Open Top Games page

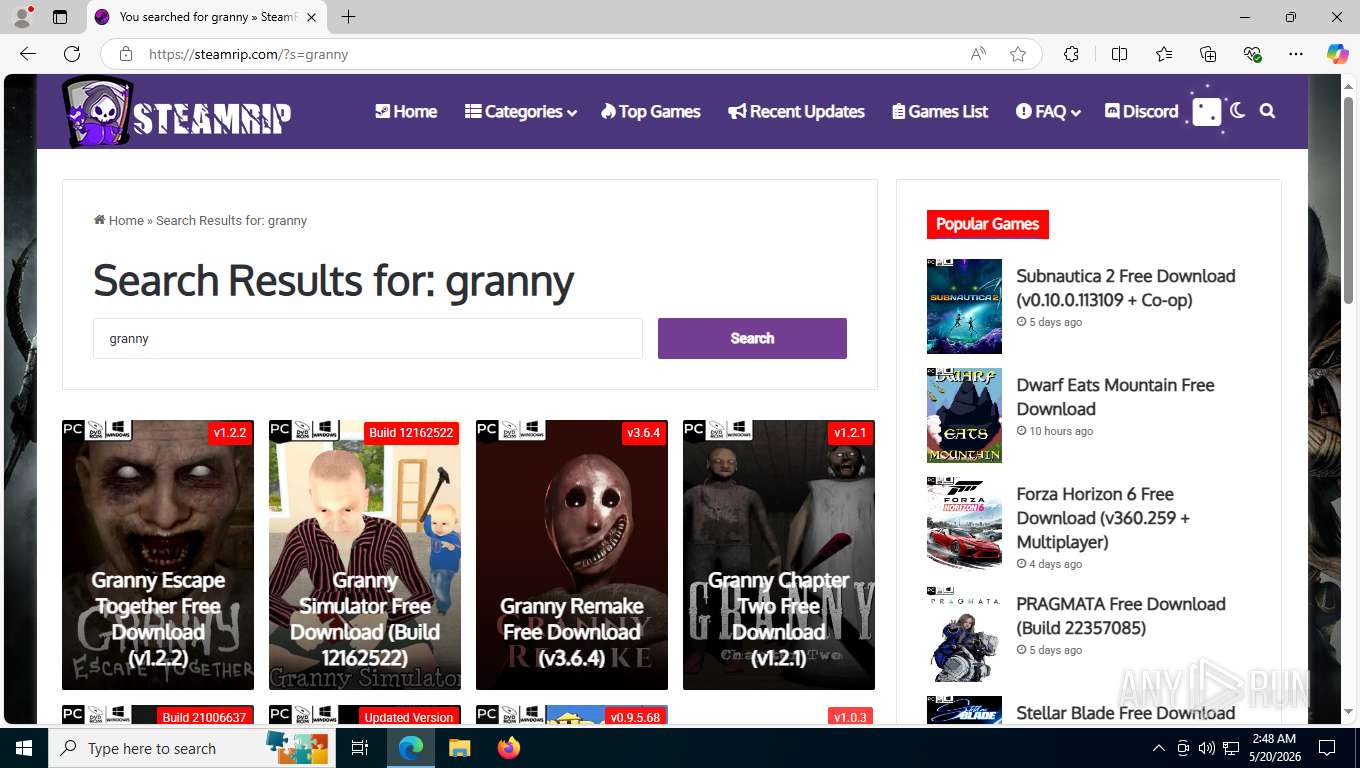point(650,112)
